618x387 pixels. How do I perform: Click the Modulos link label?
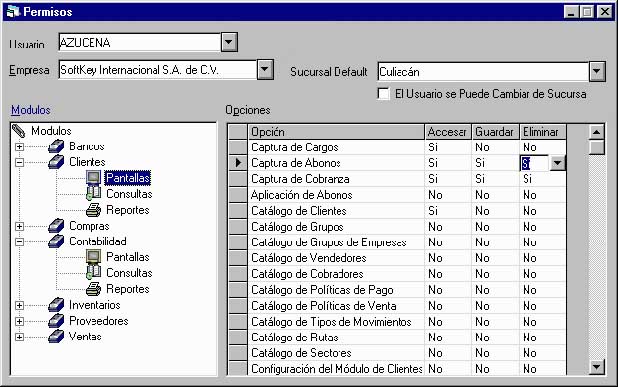pos(31,110)
